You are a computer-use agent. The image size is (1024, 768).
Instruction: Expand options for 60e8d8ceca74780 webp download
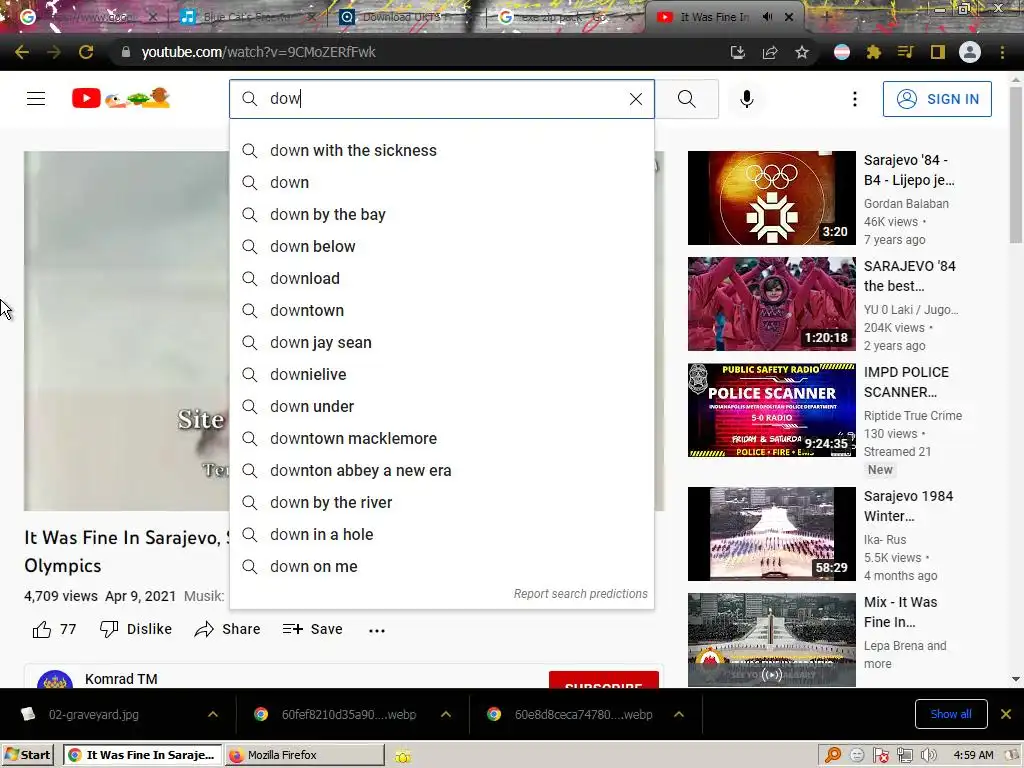click(x=679, y=714)
